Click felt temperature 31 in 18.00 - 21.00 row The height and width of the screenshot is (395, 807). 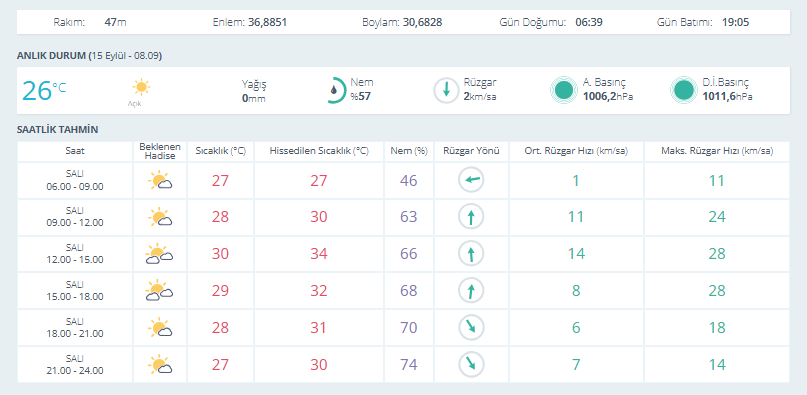tap(319, 328)
